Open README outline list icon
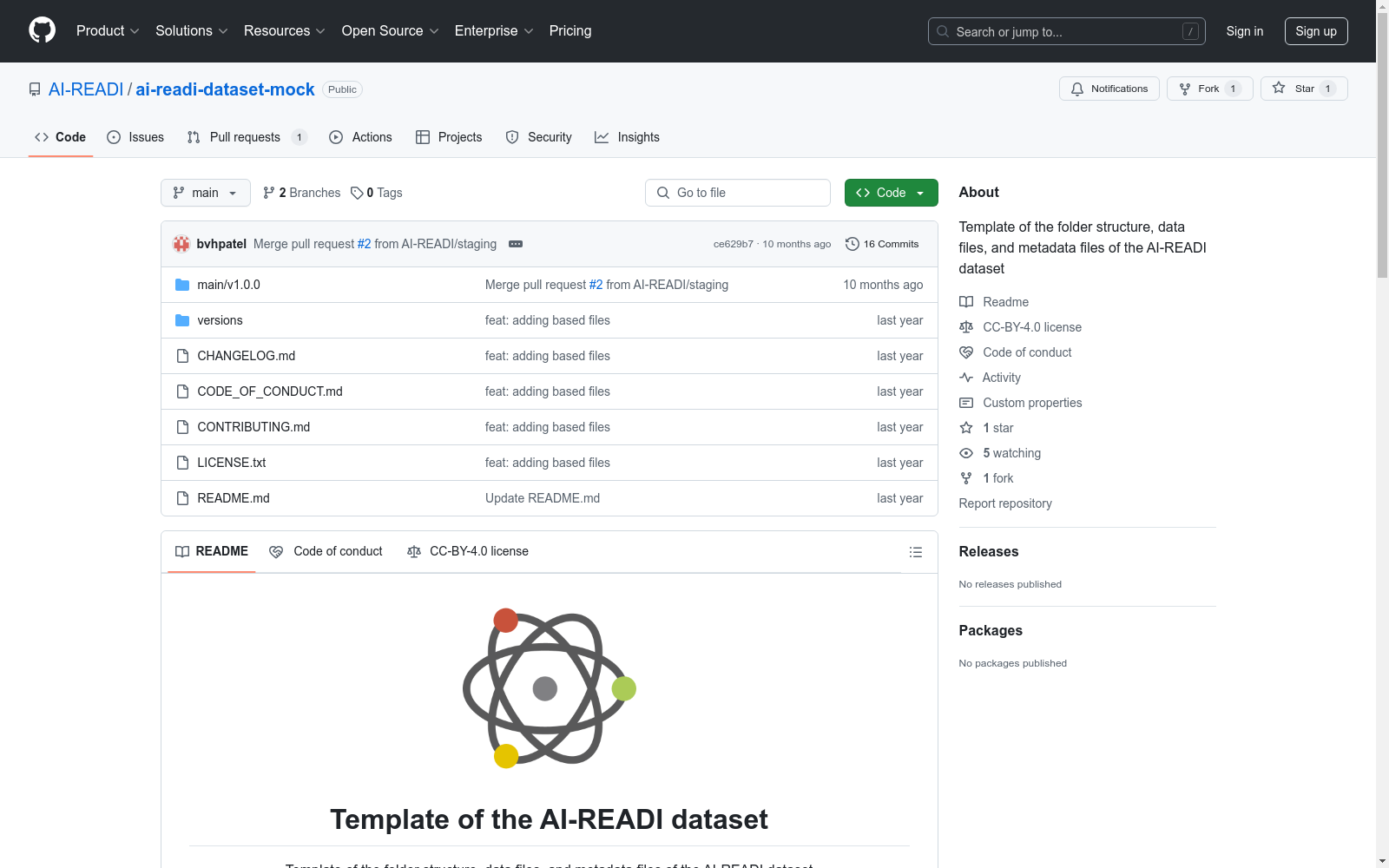Image resolution: width=1389 pixels, height=868 pixels. [x=915, y=552]
